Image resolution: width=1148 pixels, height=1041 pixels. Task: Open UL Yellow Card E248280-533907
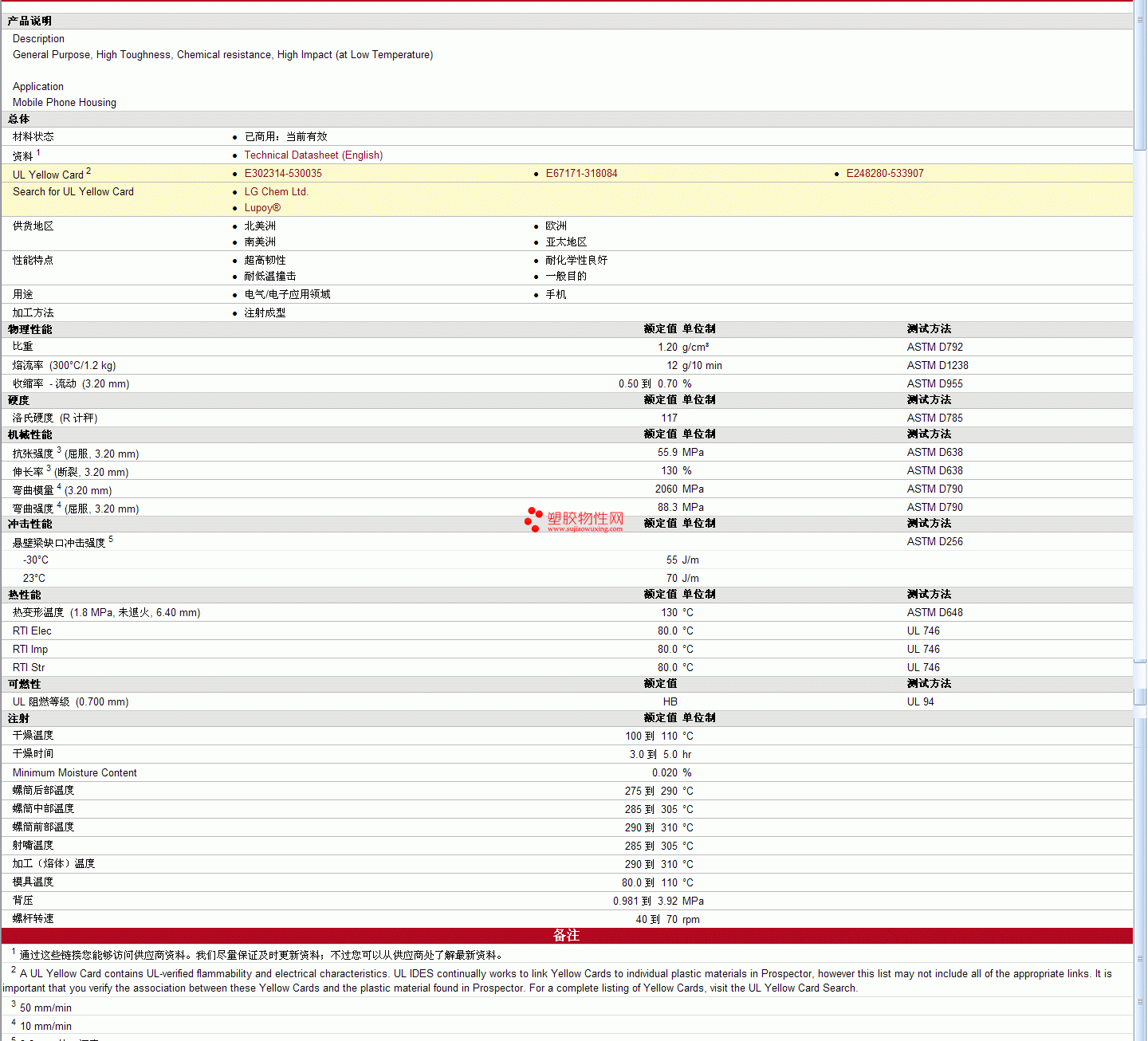click(x=885, y=174)
